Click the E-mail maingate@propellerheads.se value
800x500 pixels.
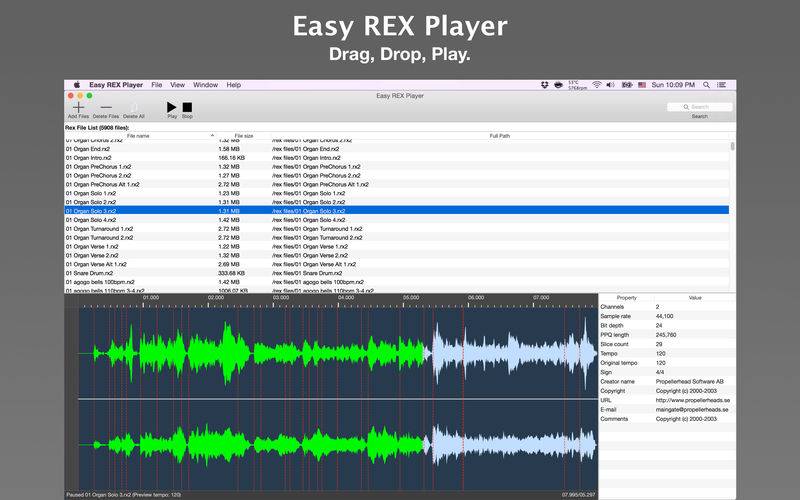(692, 410)
